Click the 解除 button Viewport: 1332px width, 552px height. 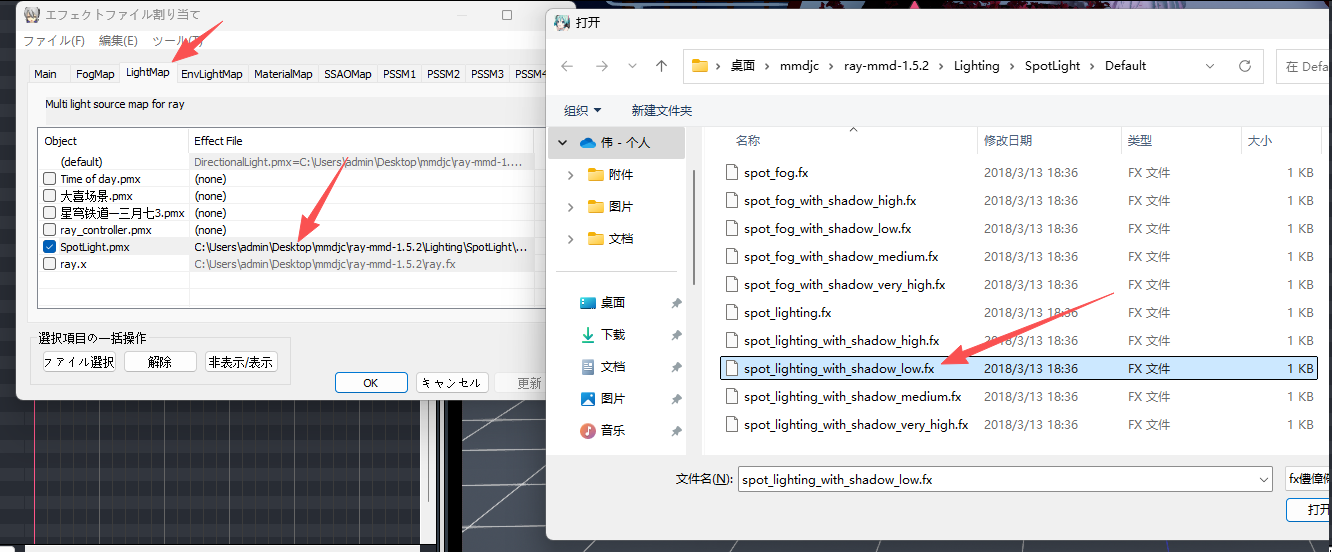[160, 362]
